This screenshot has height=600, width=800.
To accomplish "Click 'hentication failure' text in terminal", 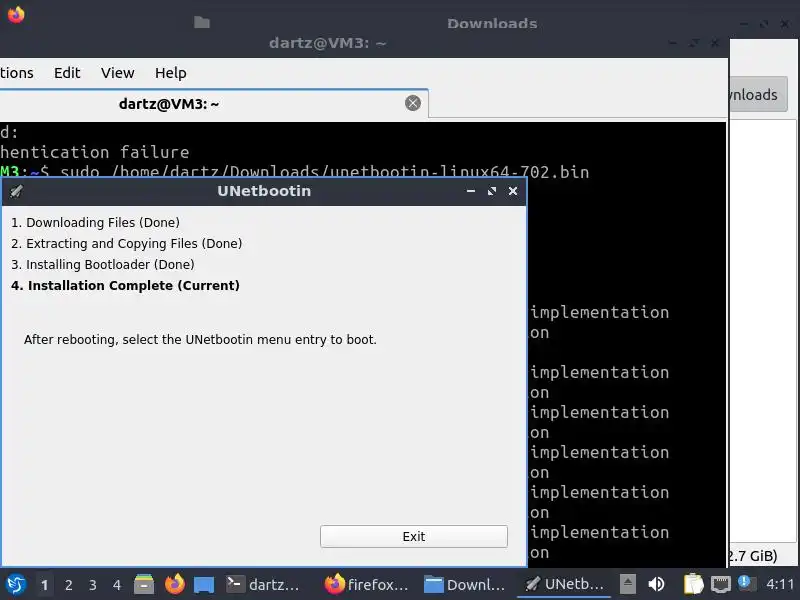I will click(94, 152).
